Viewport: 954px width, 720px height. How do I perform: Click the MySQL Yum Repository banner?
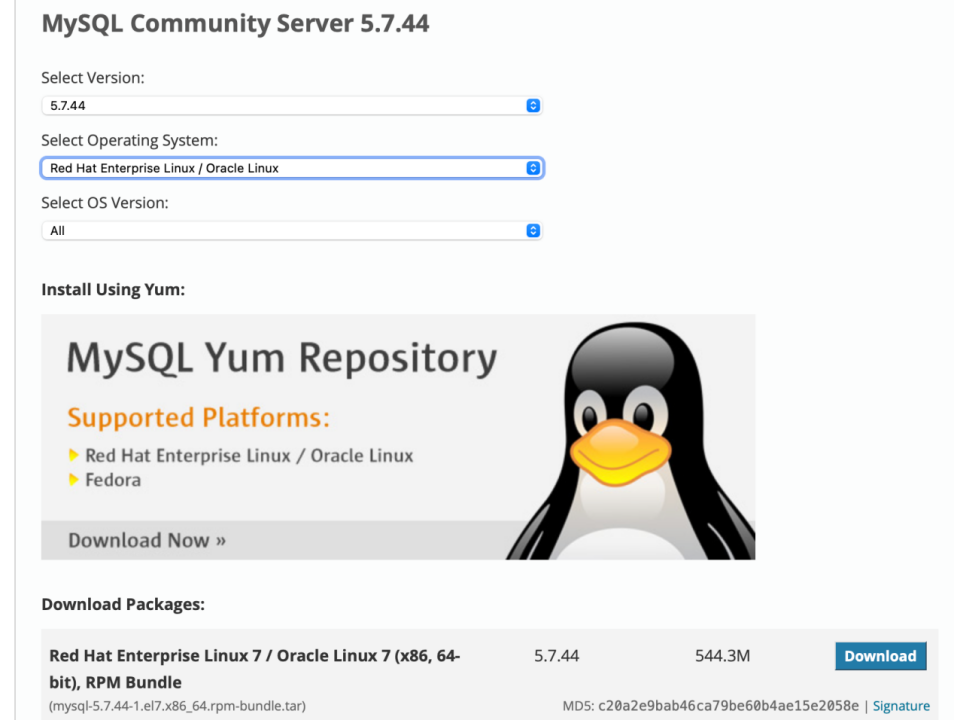(x=398, y=437)
